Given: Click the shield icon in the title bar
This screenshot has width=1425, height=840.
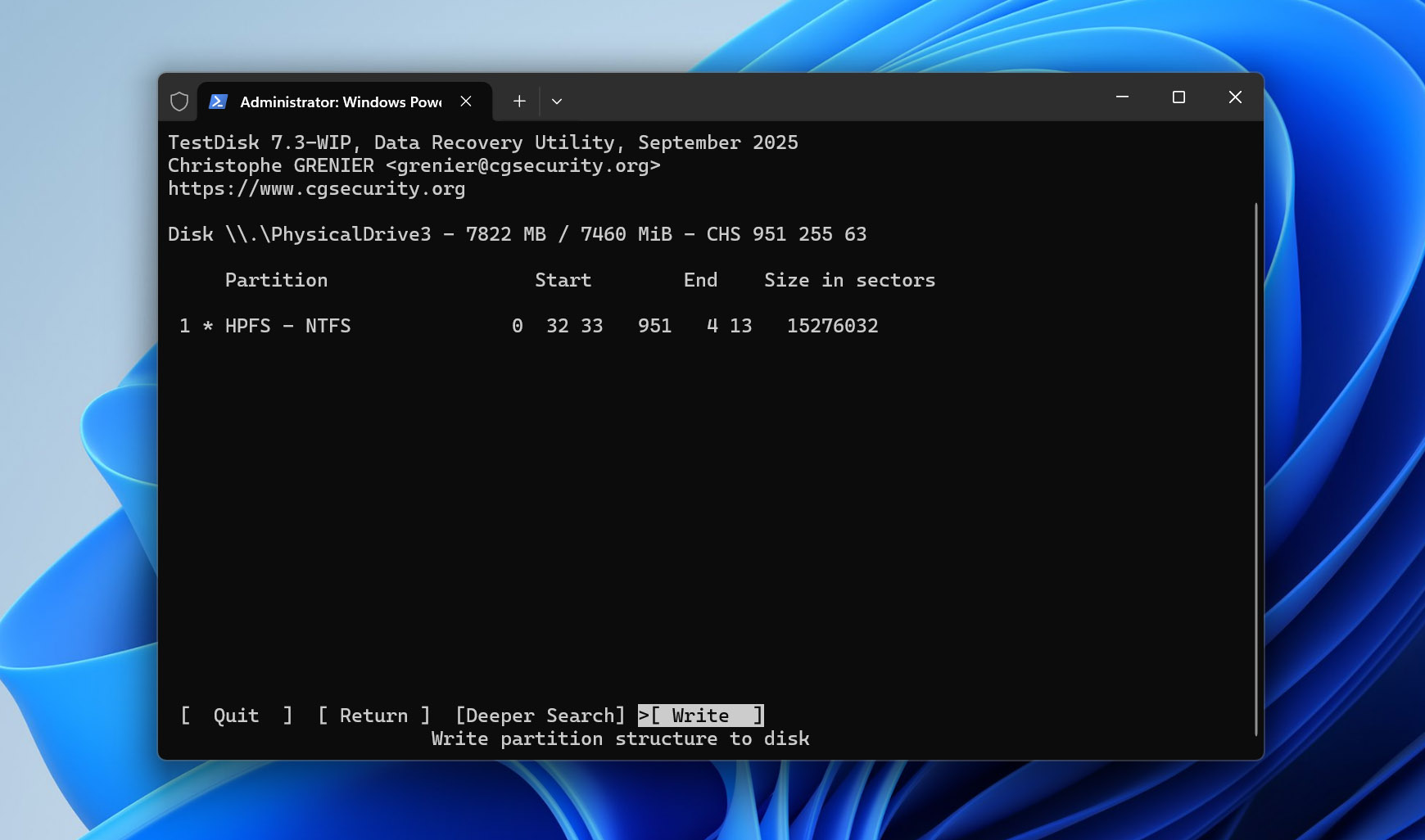Looking at the screenshot, I should tap(179, 102).
